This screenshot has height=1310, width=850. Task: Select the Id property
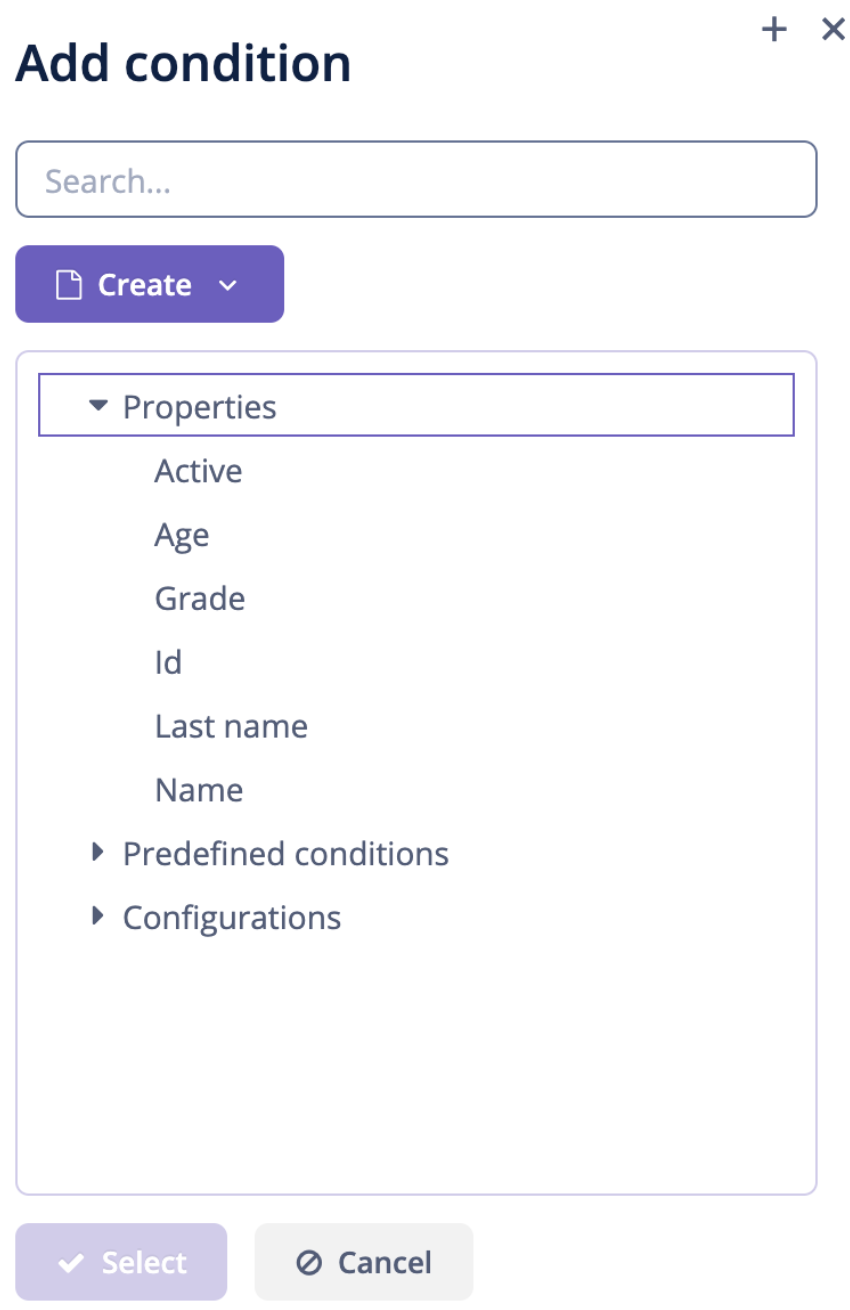(168, 662)
